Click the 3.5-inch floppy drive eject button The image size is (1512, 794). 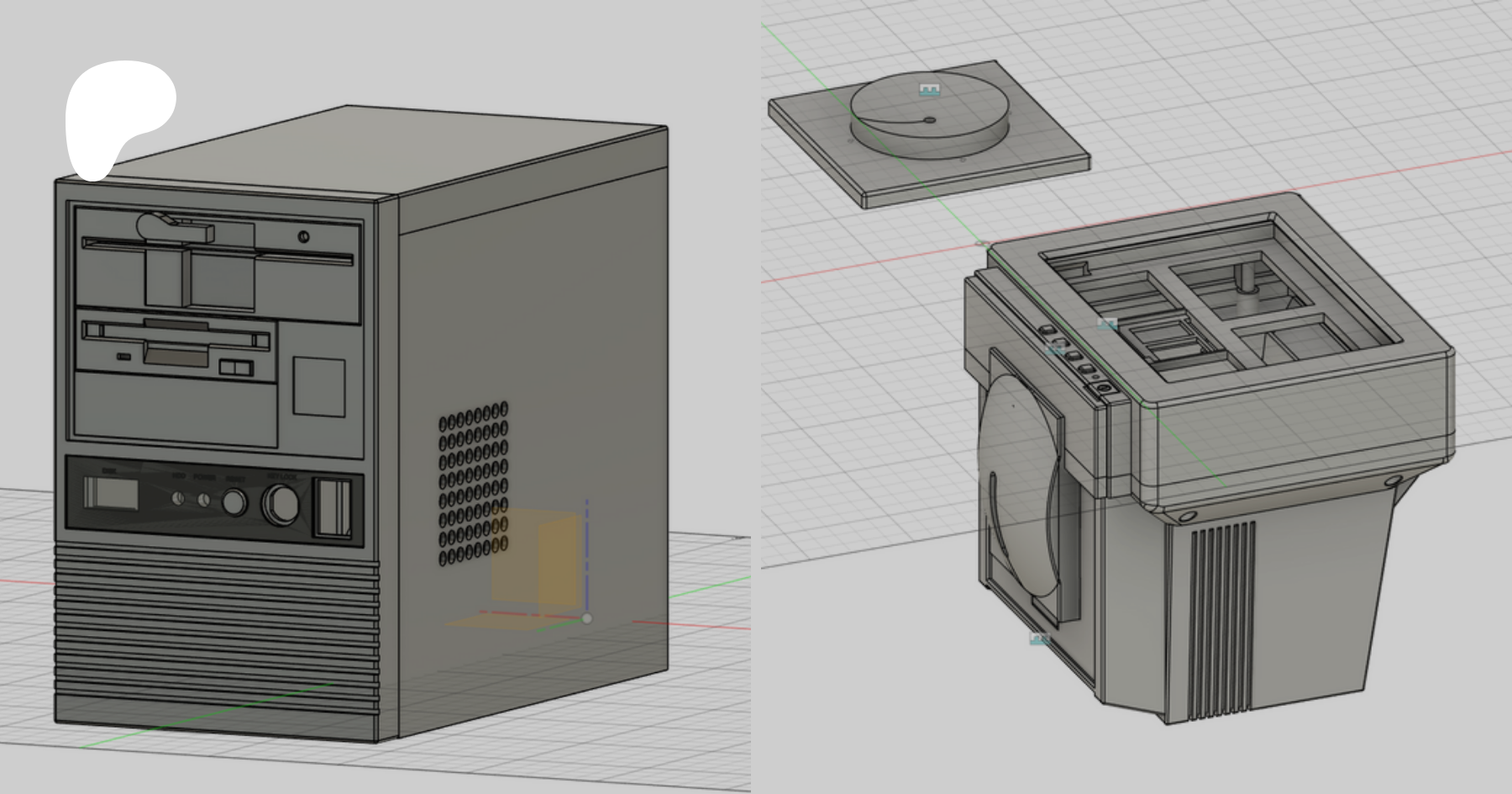(x=236, y=367)
